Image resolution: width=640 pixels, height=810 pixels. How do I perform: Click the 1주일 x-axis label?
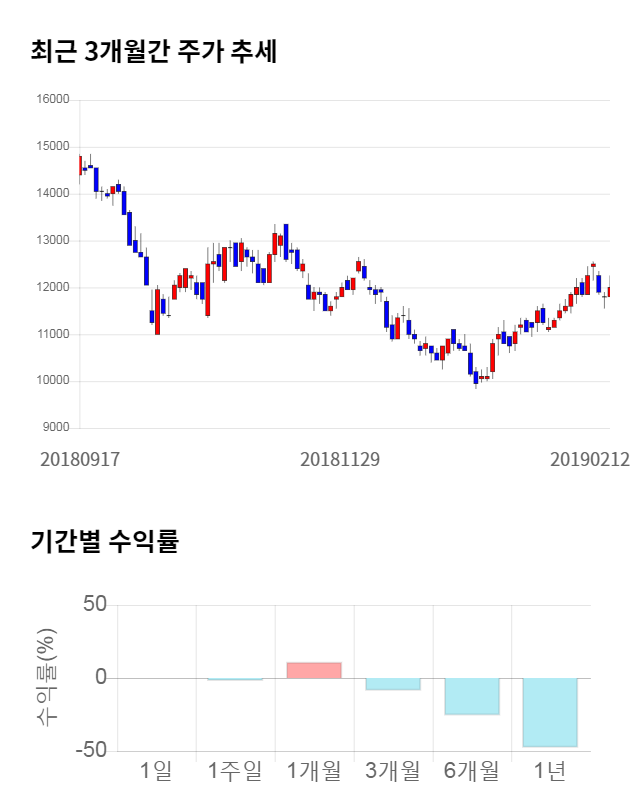[x=235, y=771]
